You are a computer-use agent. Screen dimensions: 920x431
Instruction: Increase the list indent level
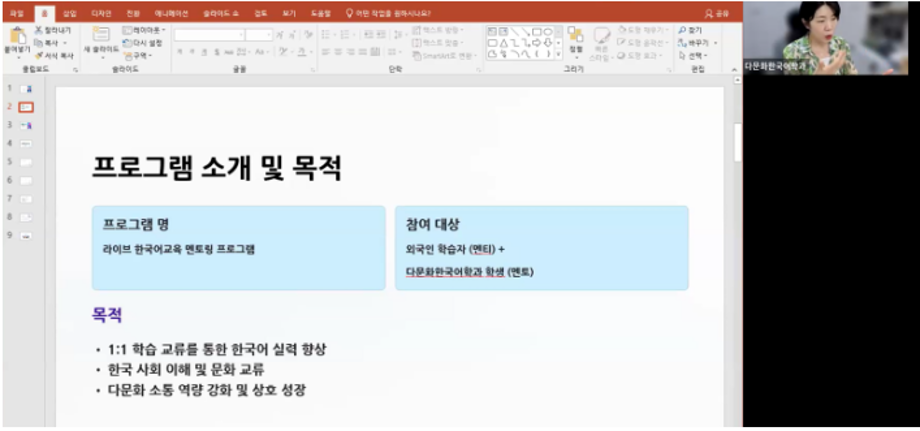380,35
